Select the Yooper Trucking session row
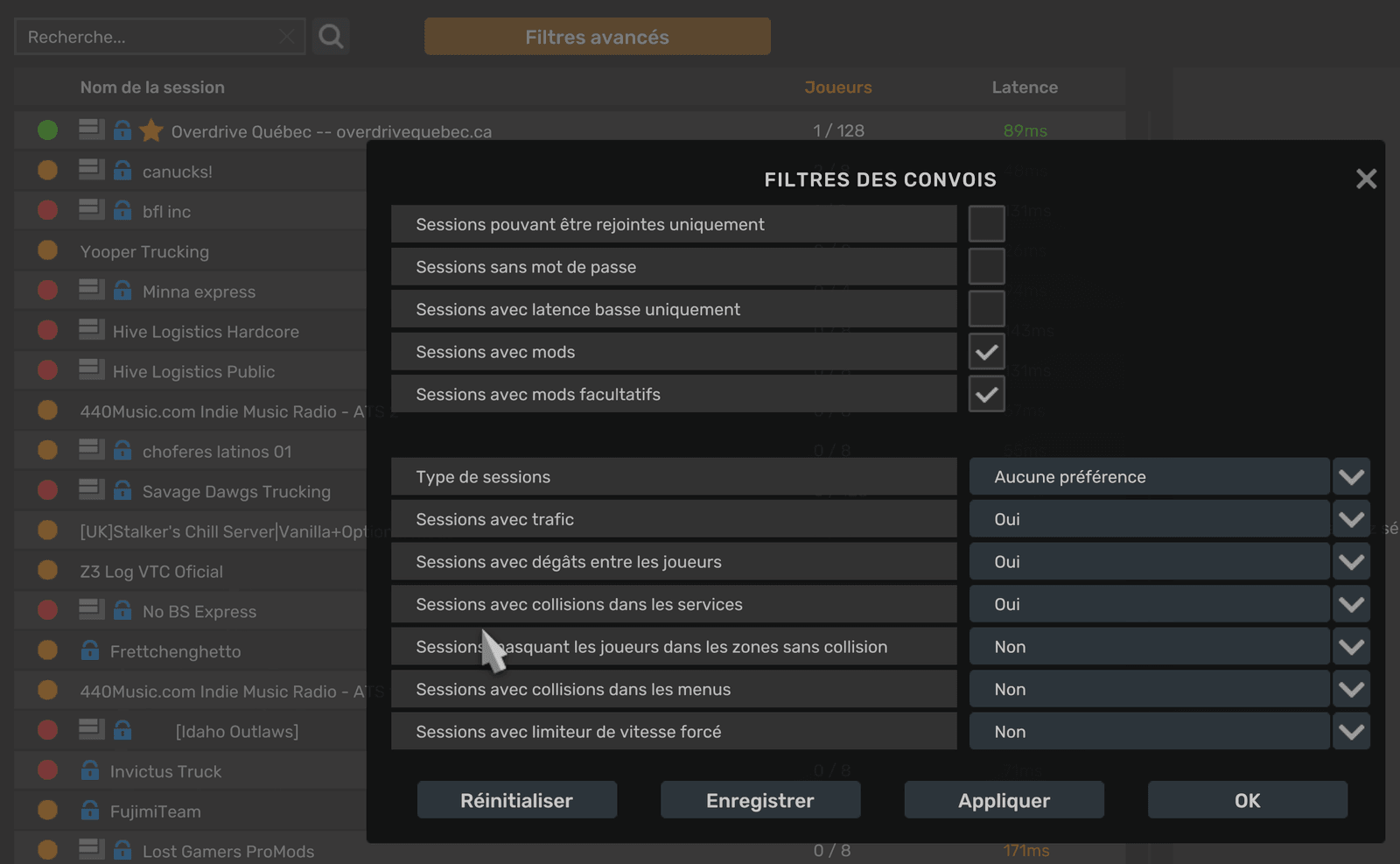 coord(191,251)
